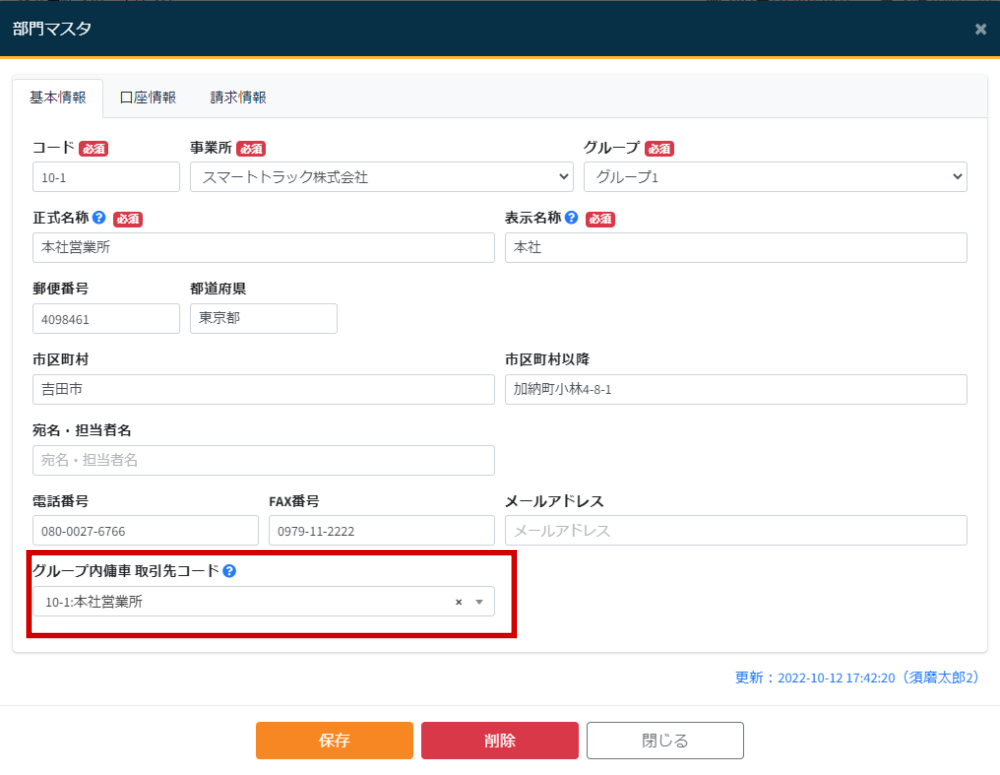Select the 基本情報 tab
The height and width of the screenshot is (775, 1000).
click(x=58, y=97)
